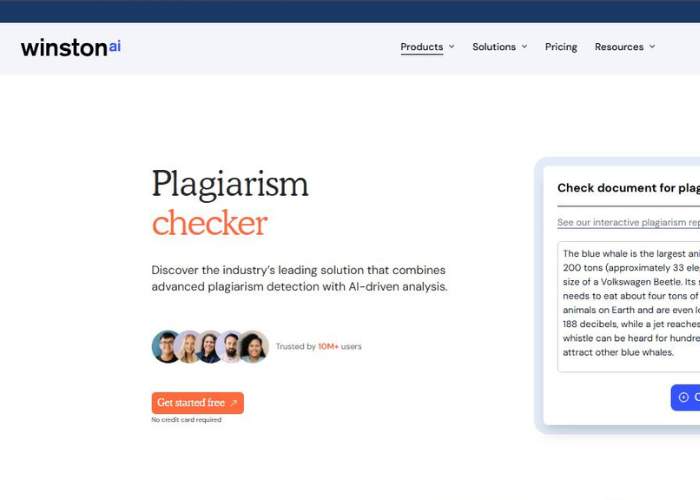The height and width of the screenshot is (500, 700).
Task: Click the middle avatar in the user row
Action: pyautogui.click(x=210, y=347)
